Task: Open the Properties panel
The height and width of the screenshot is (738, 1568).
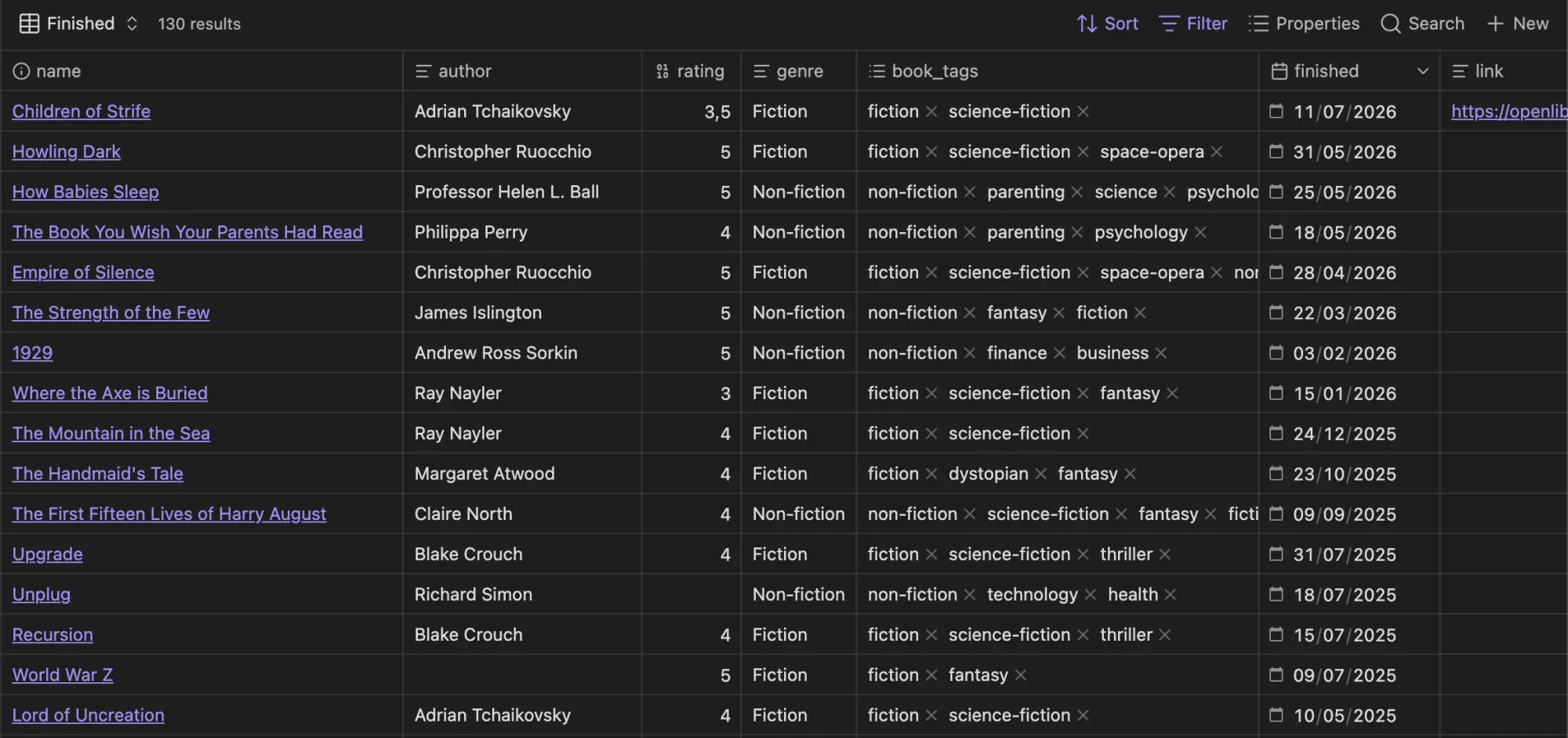Action: (x=1304, y=24)
